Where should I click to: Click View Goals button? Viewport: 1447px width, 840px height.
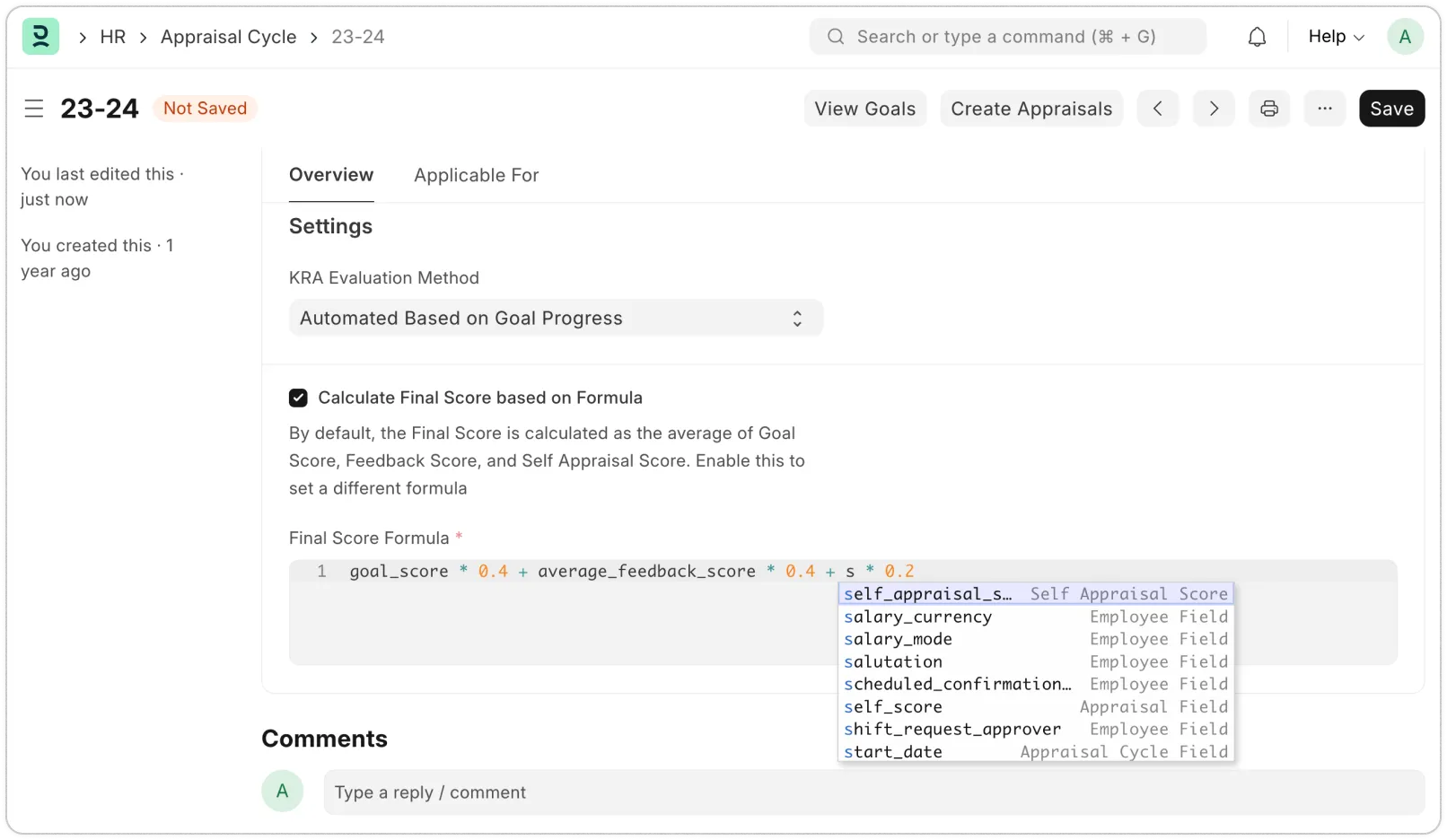pyautogui.click(x=864, y=109)
